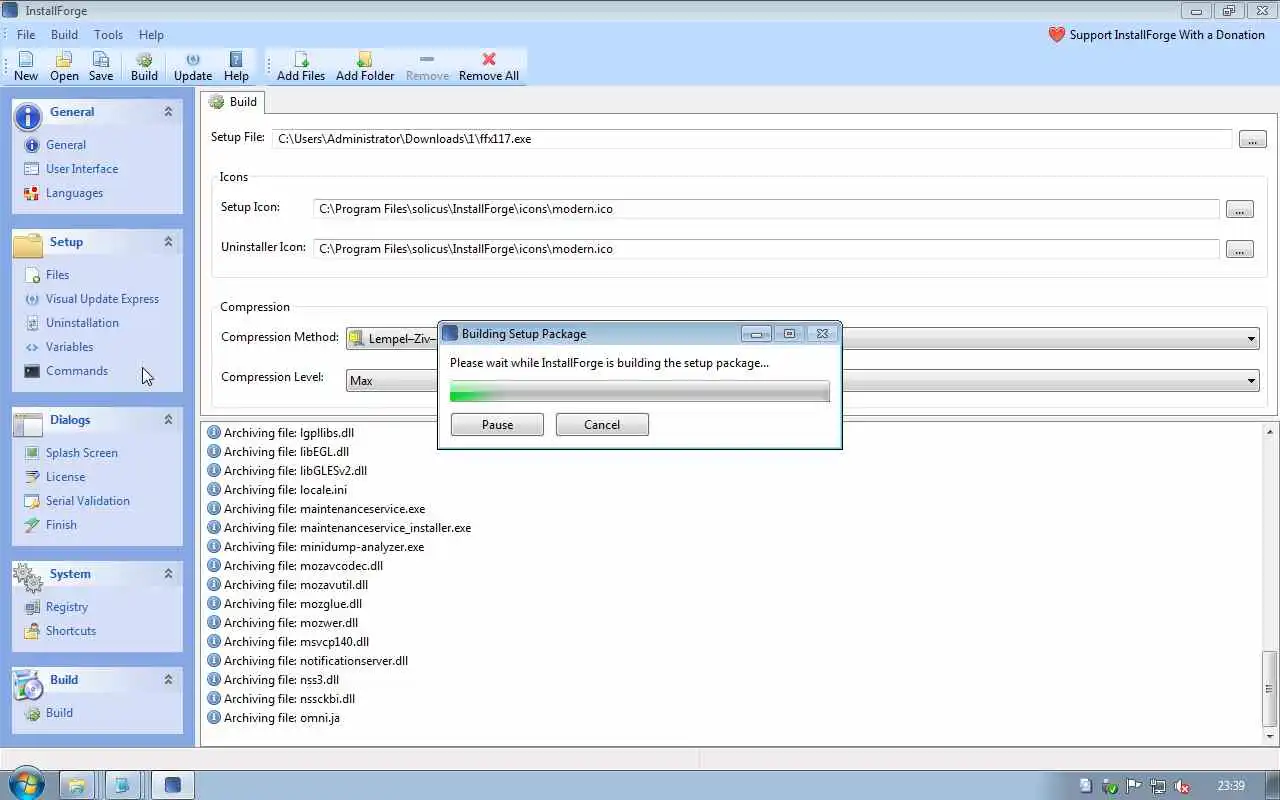
Task: Open the Build menu
Action: point(64,35)
